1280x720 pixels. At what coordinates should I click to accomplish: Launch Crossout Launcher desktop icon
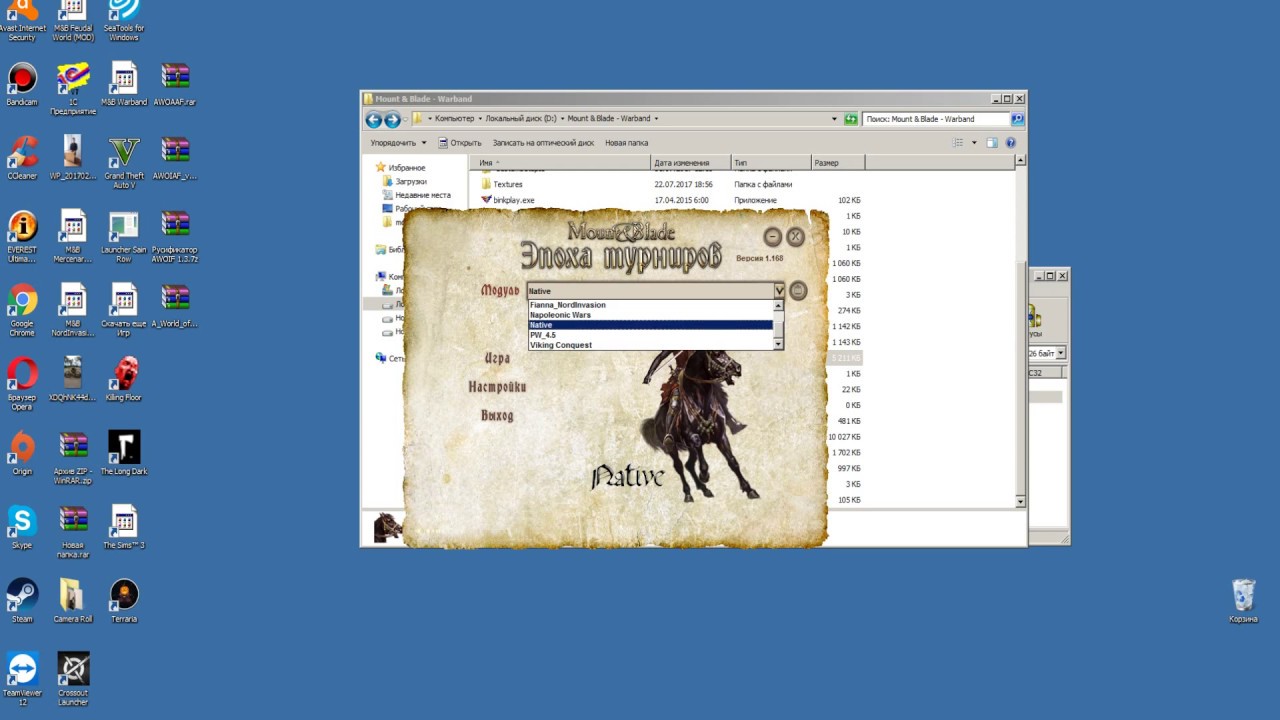point(73,679)
